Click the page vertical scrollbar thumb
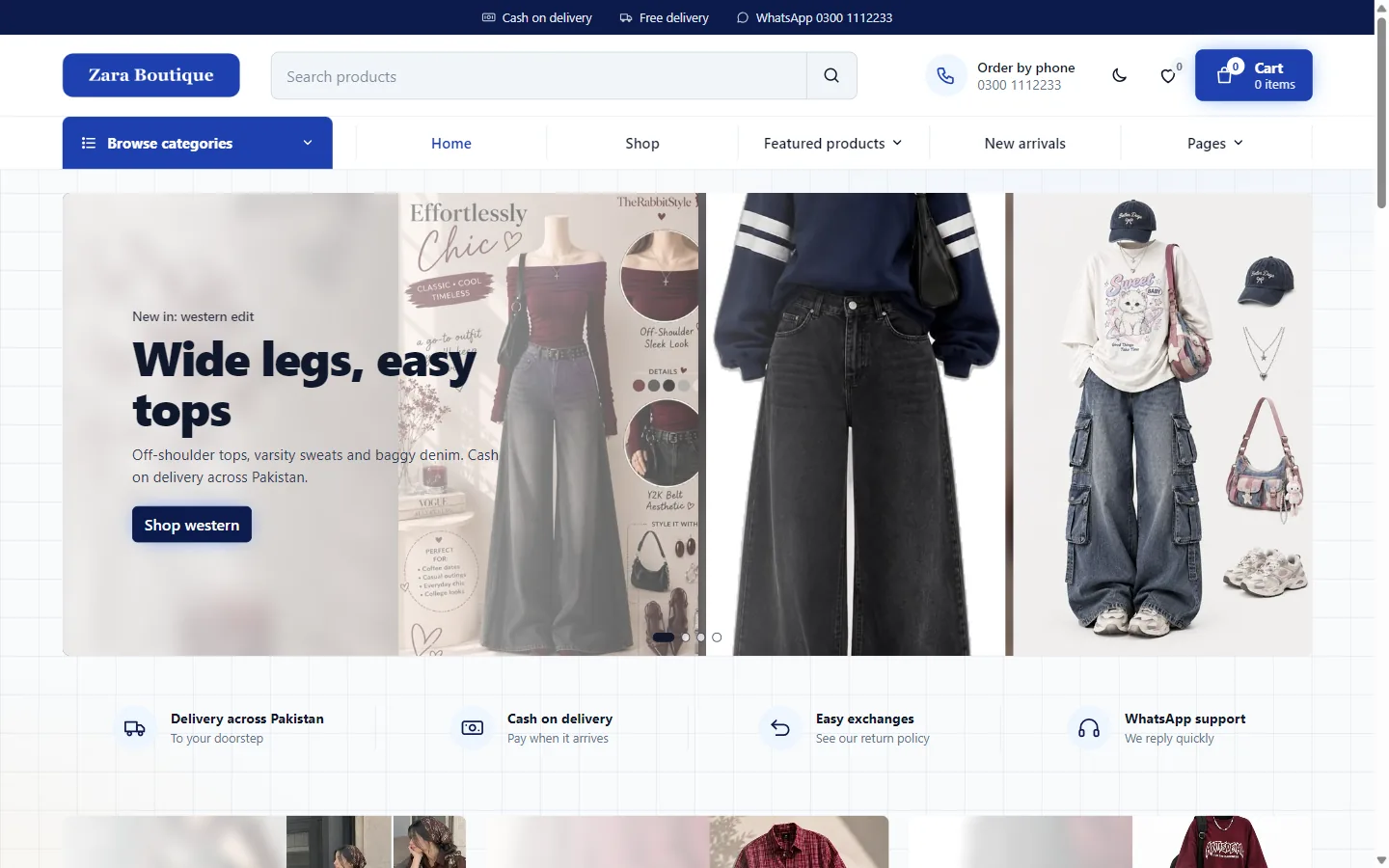1389x868 pixels. pos(1381,111)
